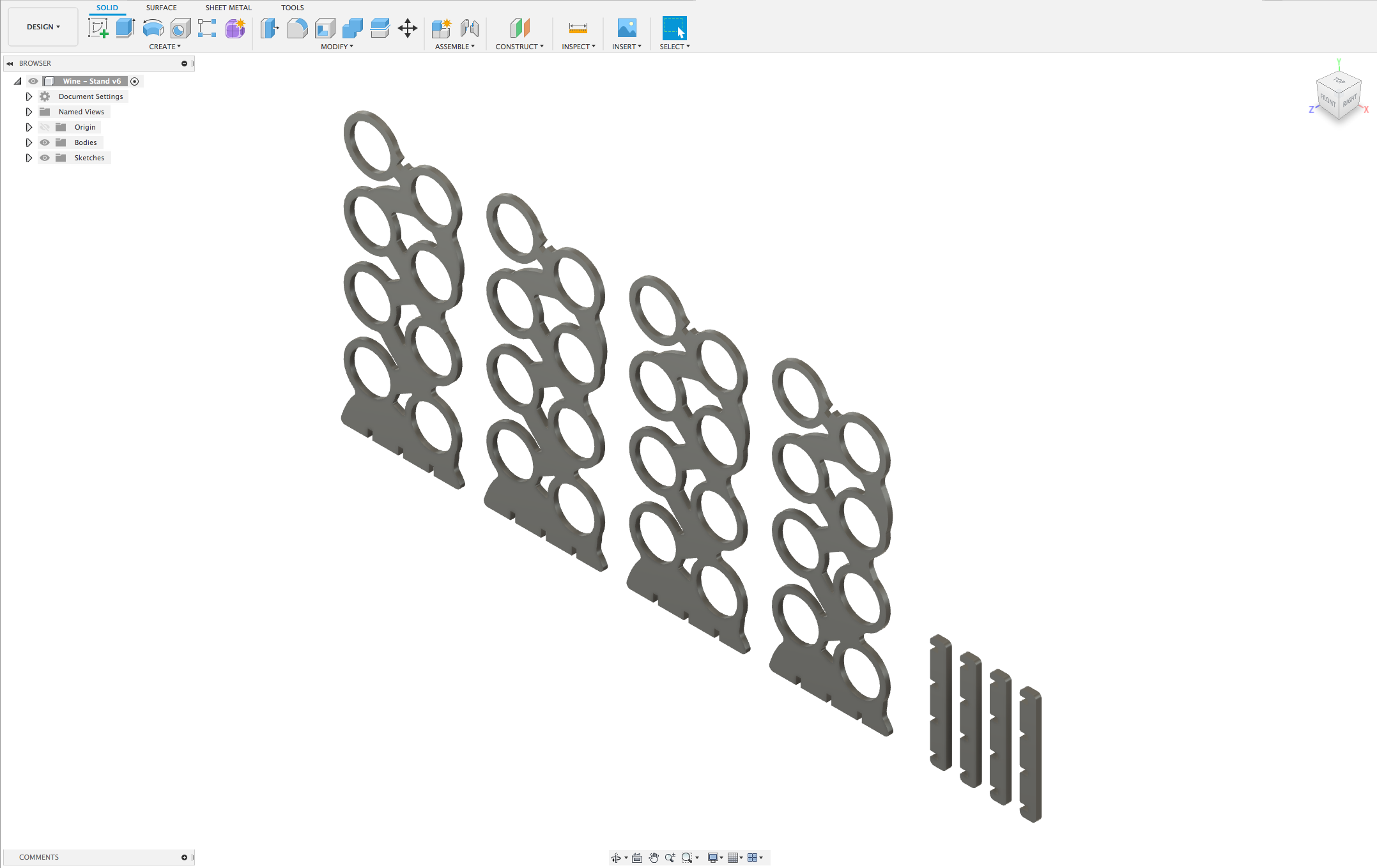Expand Document Settings node
1377x868 pixels.
[x=29, y=96]
